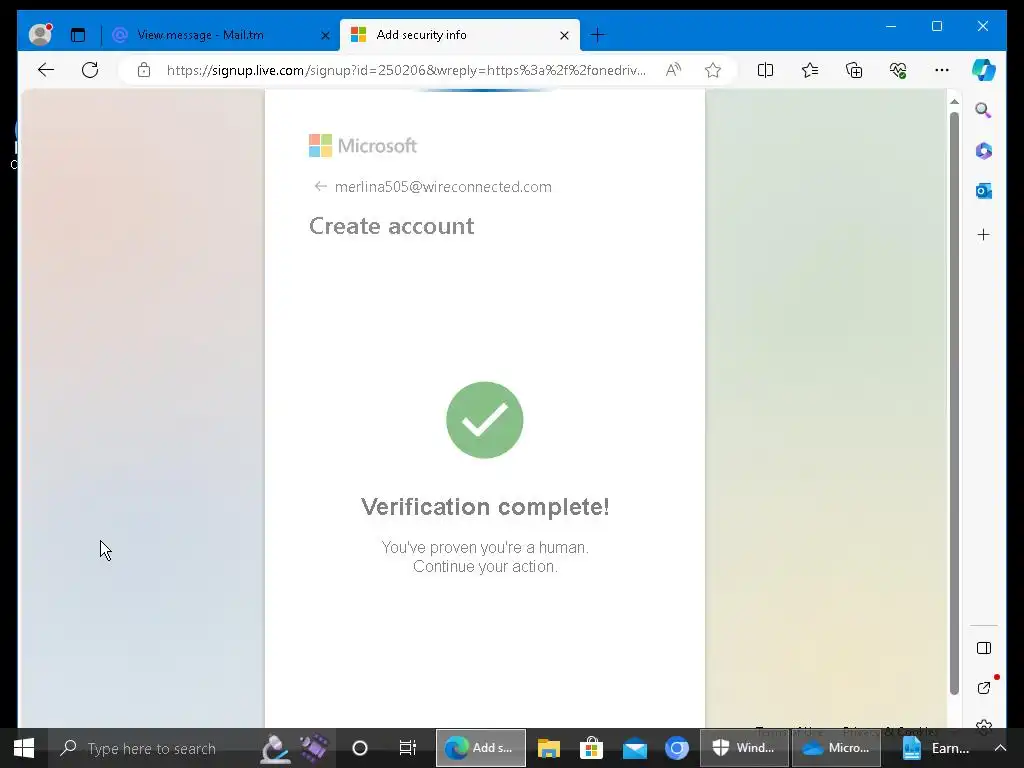Open File Explorer from taskbar
This screenshot has width=1024, height=768.
(549, 748)
